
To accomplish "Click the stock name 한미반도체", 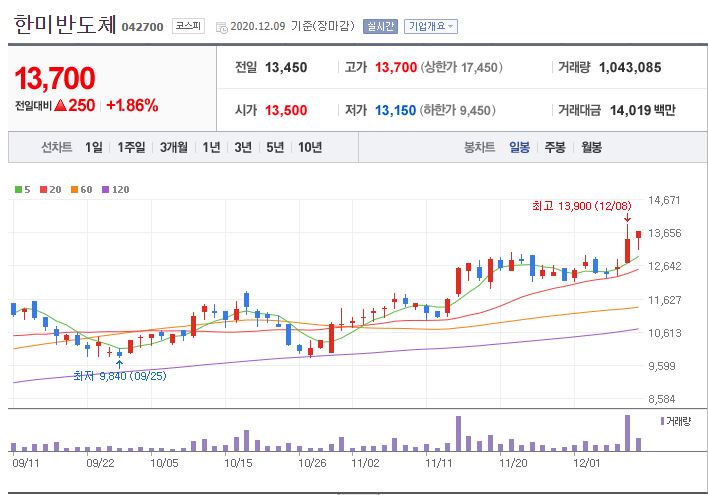I will (65, 24).
